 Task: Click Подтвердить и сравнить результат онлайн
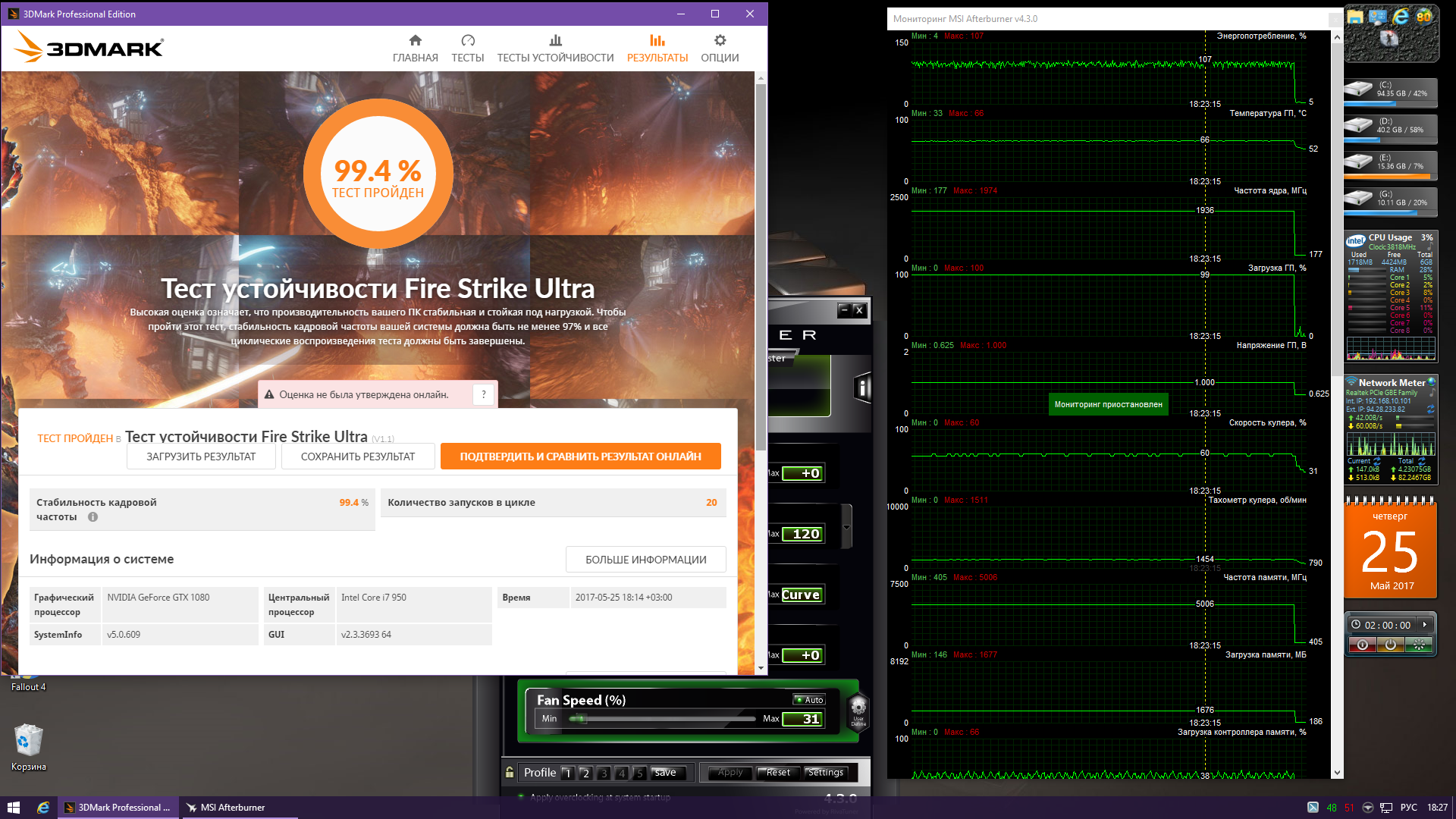point(580,457)
